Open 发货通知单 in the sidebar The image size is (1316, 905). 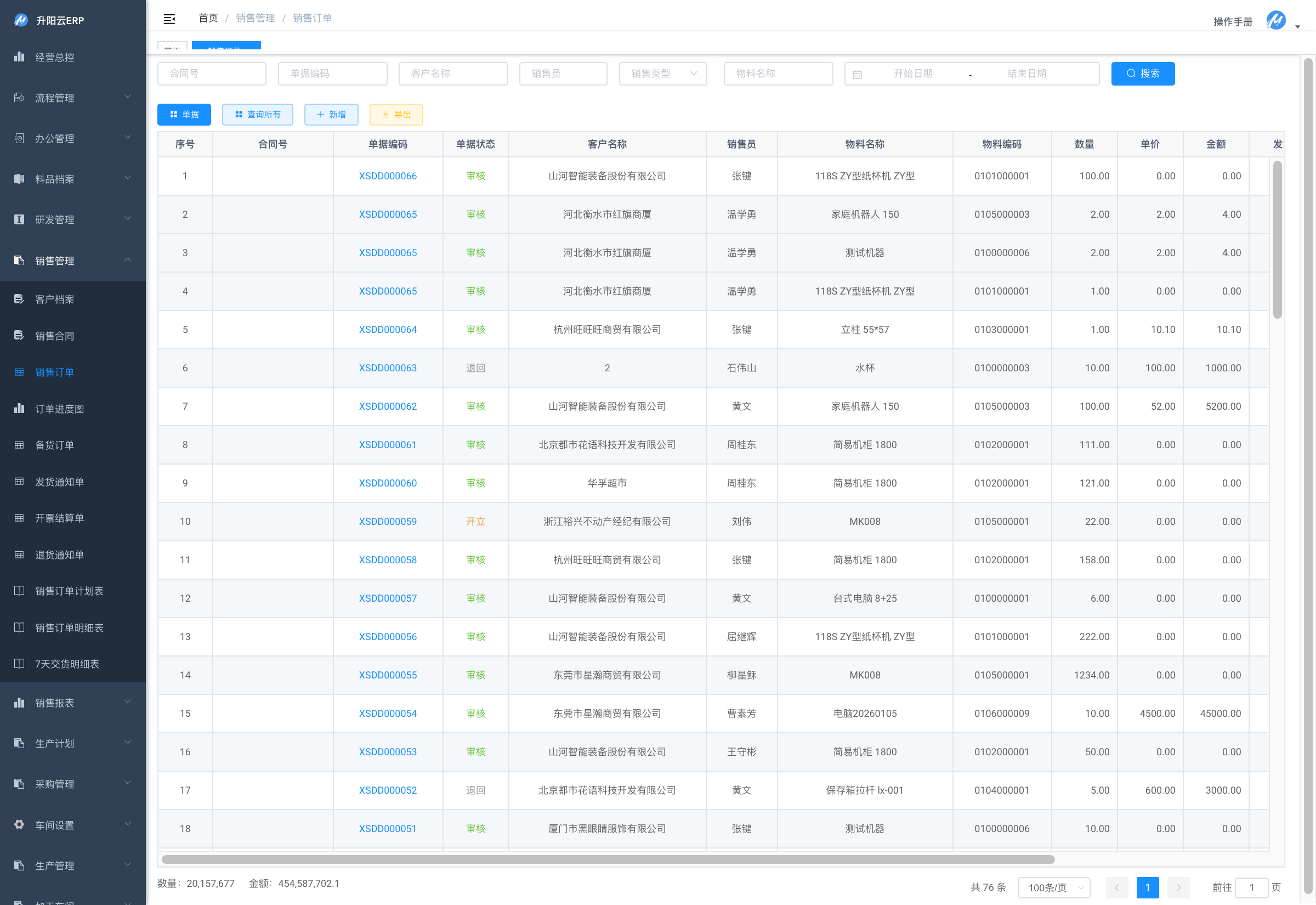click(x=60, y=482)
